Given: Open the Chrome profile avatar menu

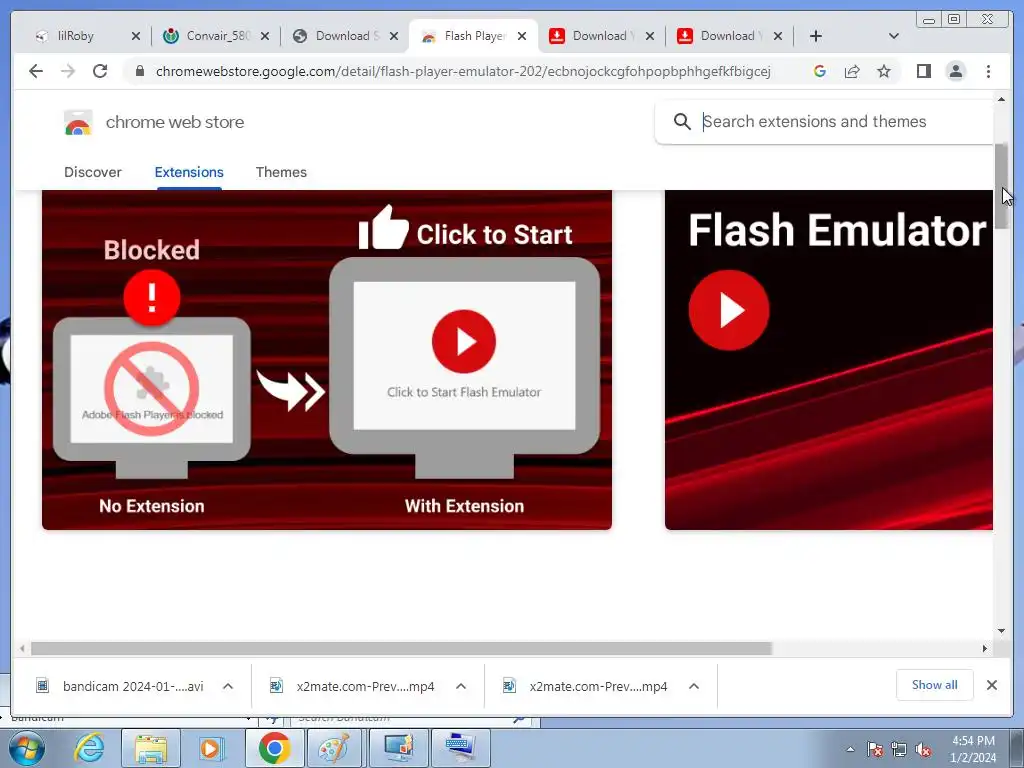Looking at the screenshot, I should click(955, 71).
